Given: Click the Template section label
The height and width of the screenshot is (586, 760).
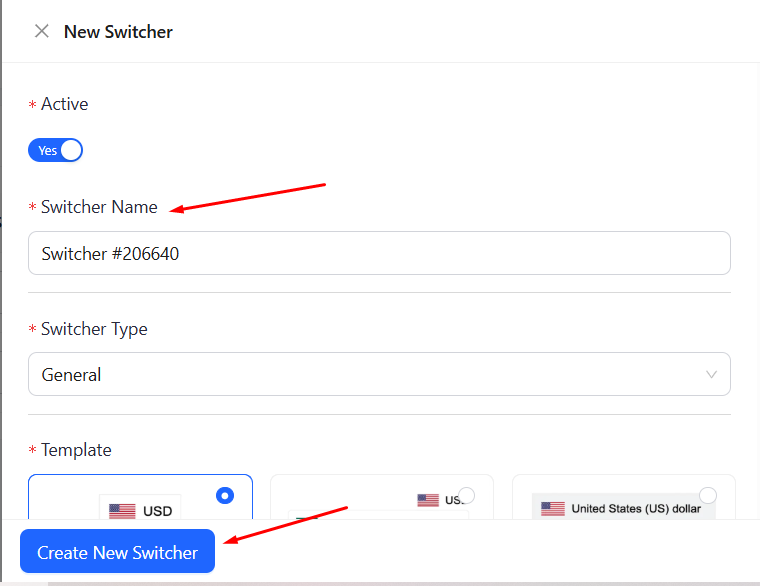Looking at the screenshot, I should pos(76,450).
